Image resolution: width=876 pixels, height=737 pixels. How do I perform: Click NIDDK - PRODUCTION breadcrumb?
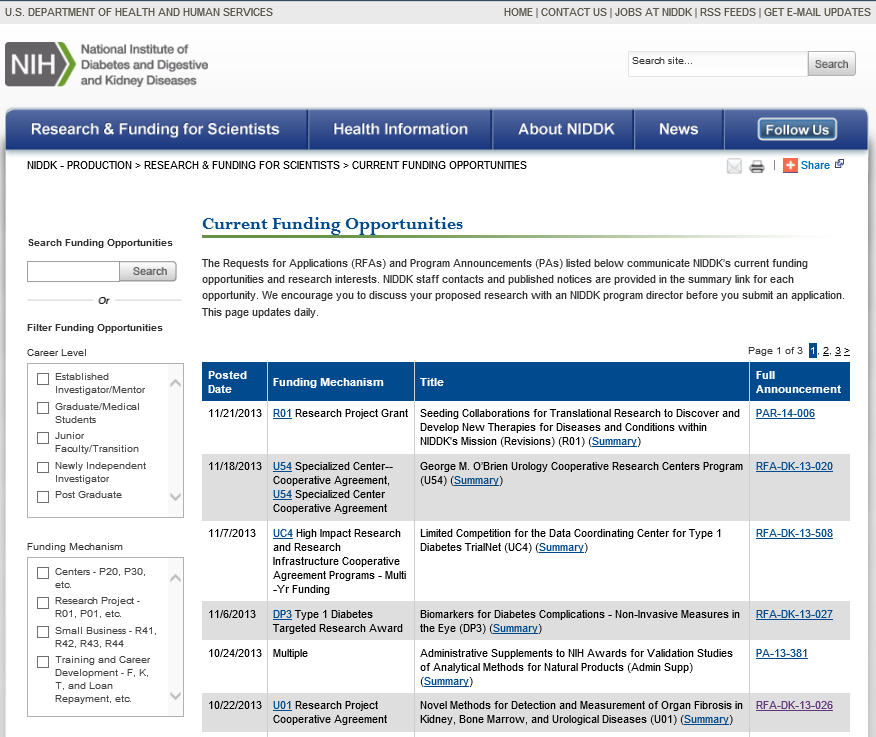pyautogui.click(x=79, y=165)
